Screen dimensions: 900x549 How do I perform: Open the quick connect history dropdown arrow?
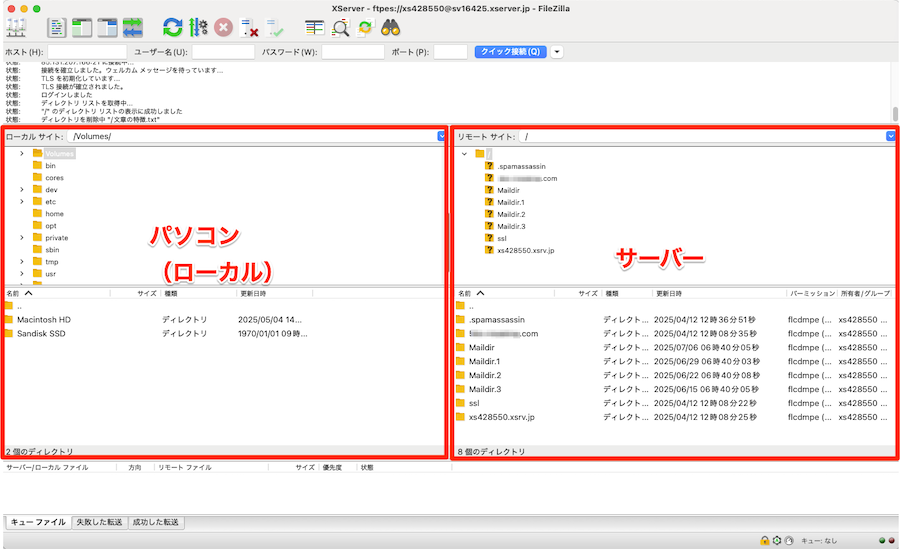(x=556, y=52)
